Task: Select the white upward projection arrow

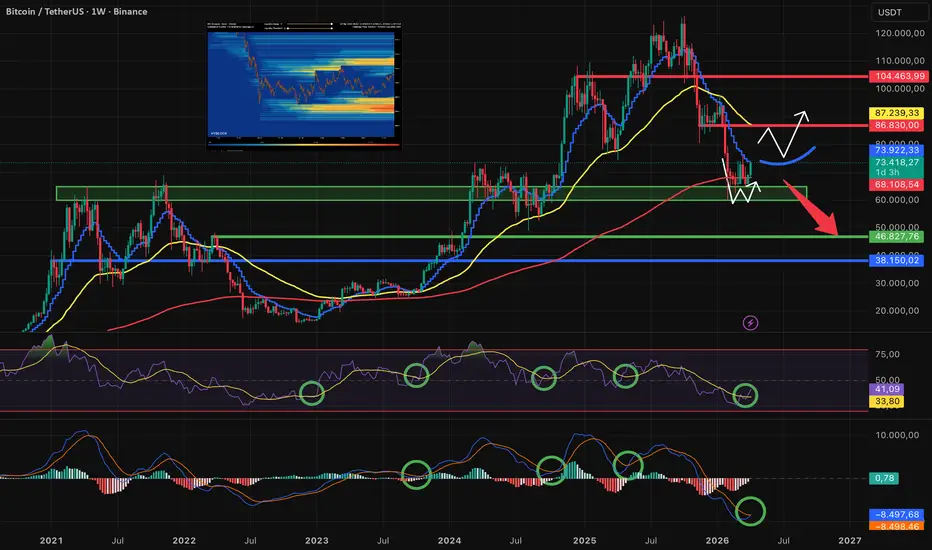Action: click(782, 134)
